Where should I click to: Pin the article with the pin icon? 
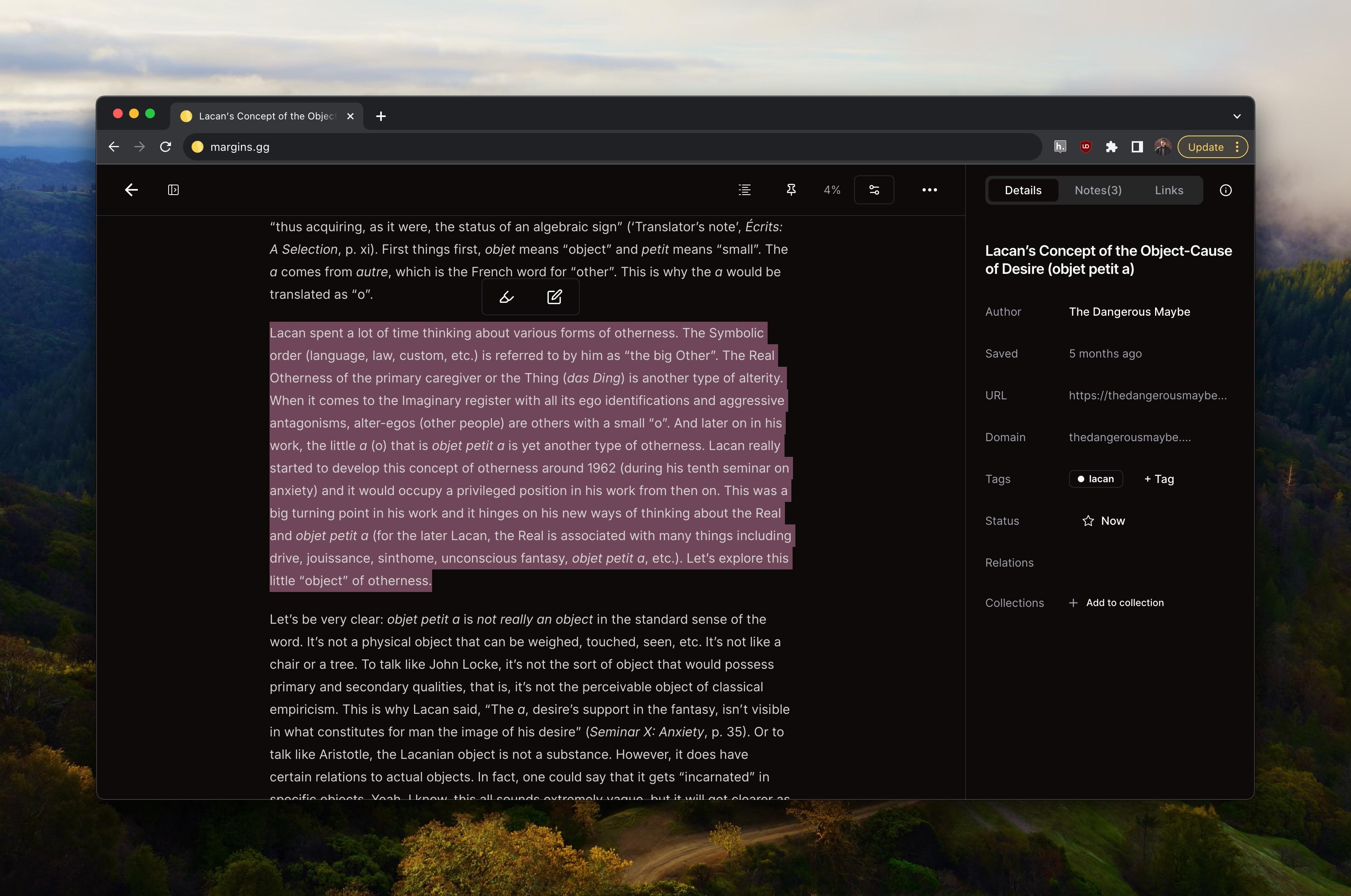click(x=791, y=190)
